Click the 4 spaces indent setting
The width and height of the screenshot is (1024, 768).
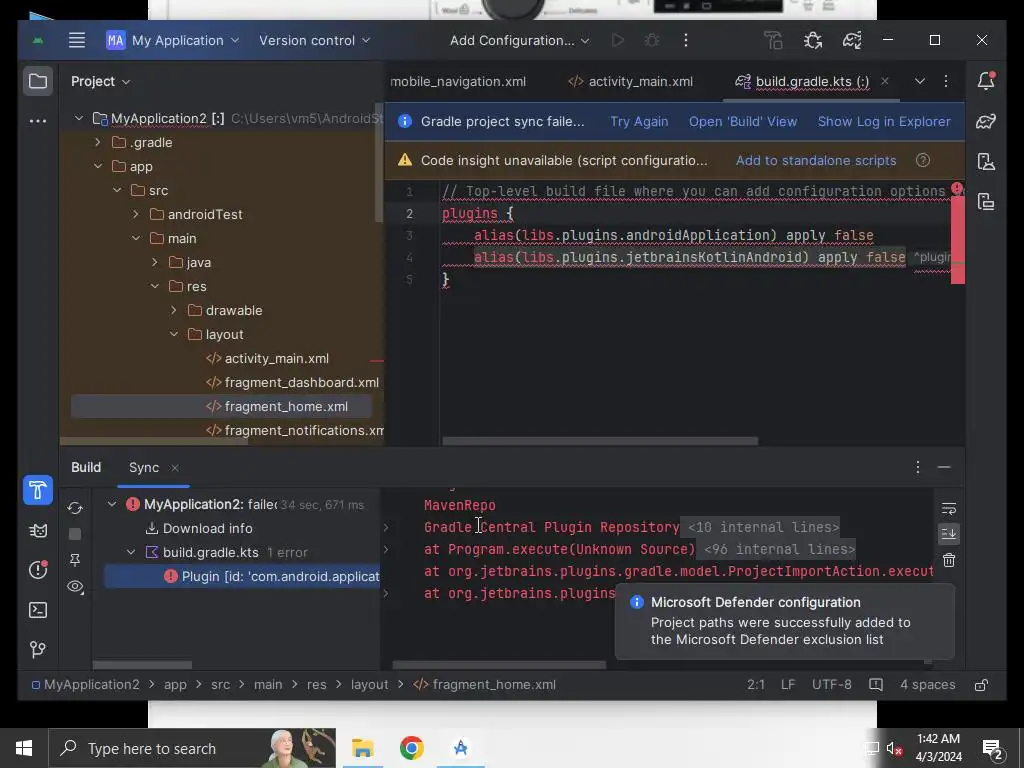927,684
